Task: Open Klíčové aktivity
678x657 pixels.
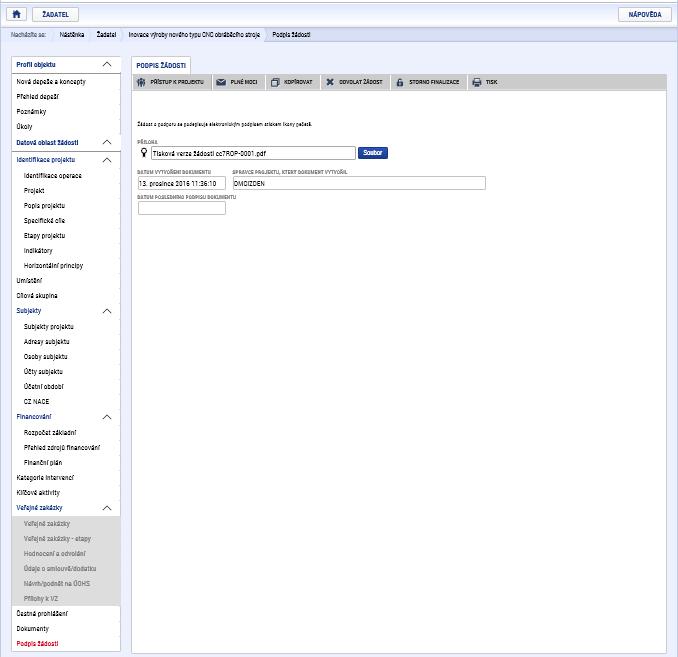Action: pos(38,493)
